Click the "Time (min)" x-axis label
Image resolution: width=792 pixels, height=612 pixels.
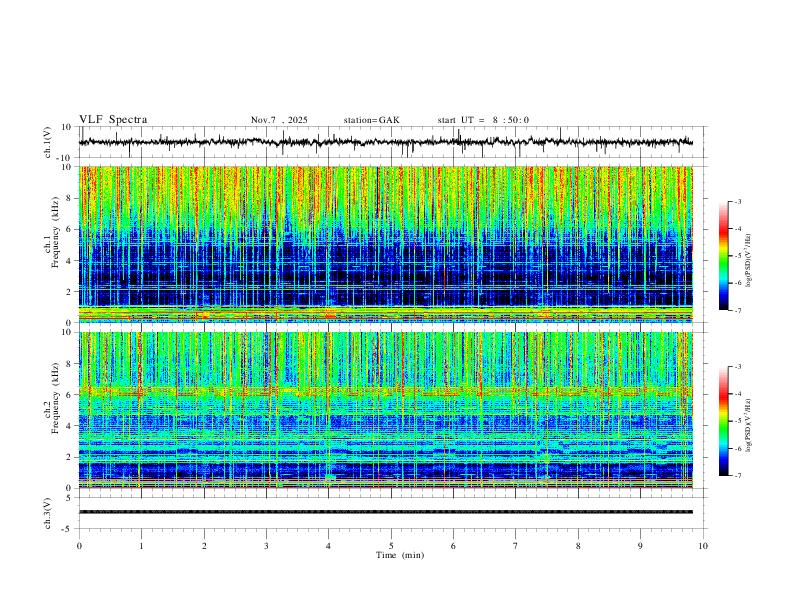400,555
